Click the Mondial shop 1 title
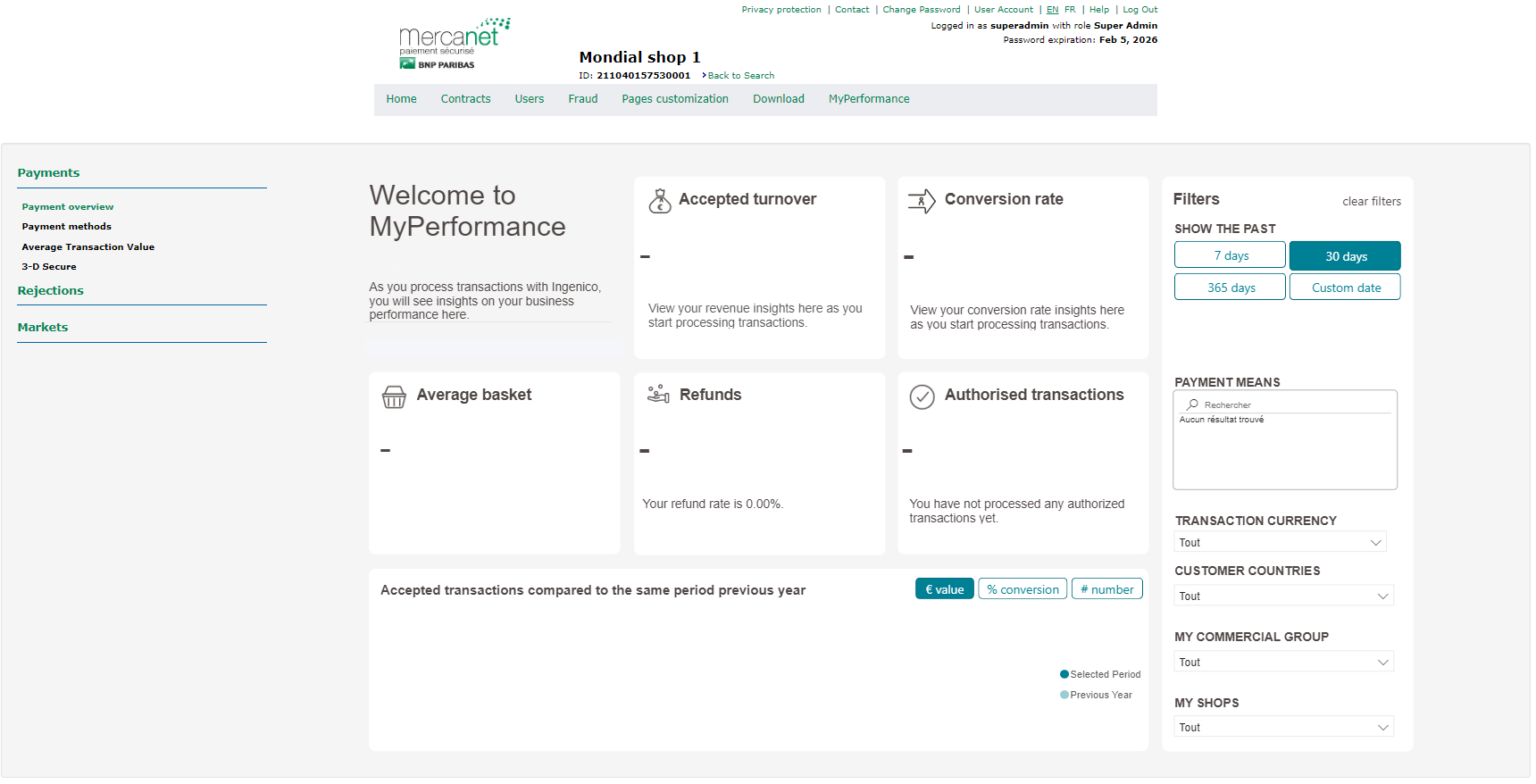Screen dimensions: 1536x784 [x=639, y=57]
